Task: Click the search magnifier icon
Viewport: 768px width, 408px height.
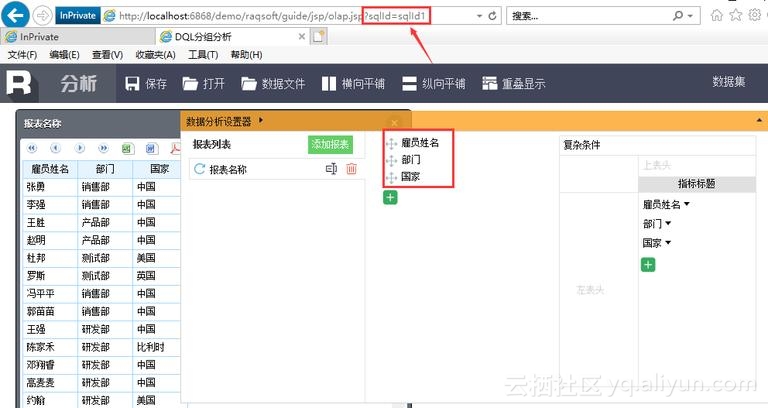Action: [677, 16]
